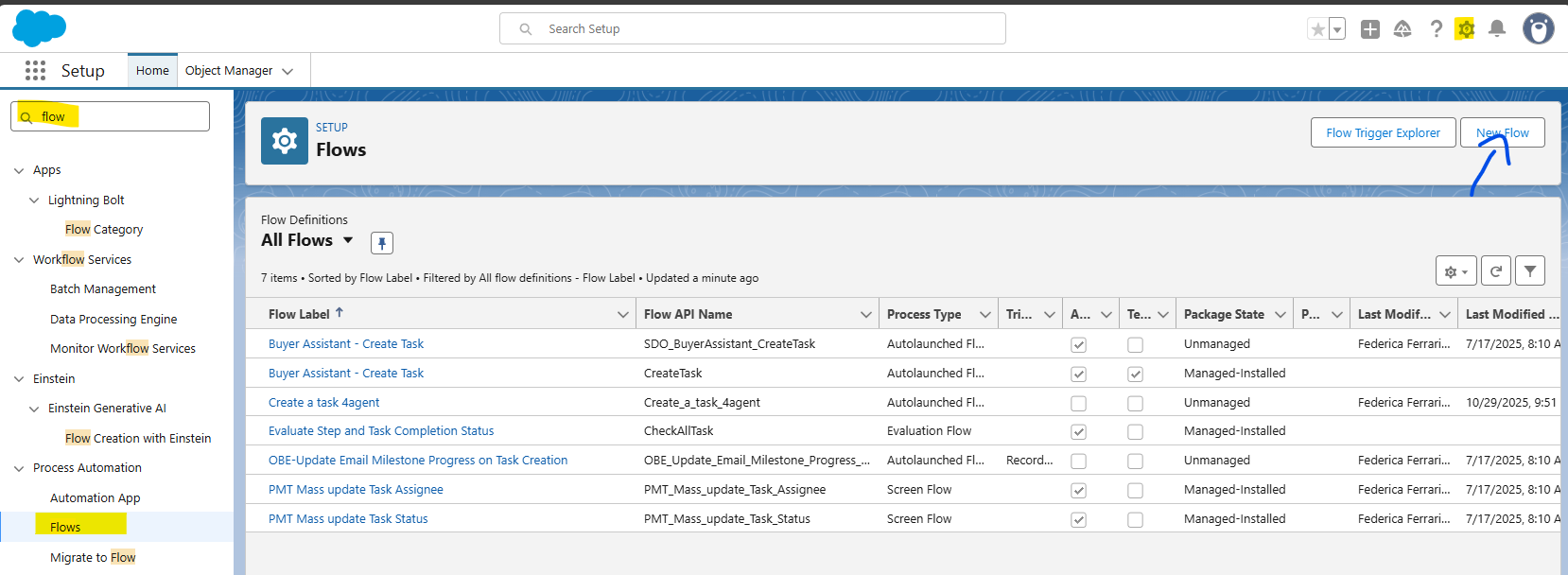This screenshot has height=575, width=1568.
Task: Open the notifications bell
Action: click(1496, 29)
